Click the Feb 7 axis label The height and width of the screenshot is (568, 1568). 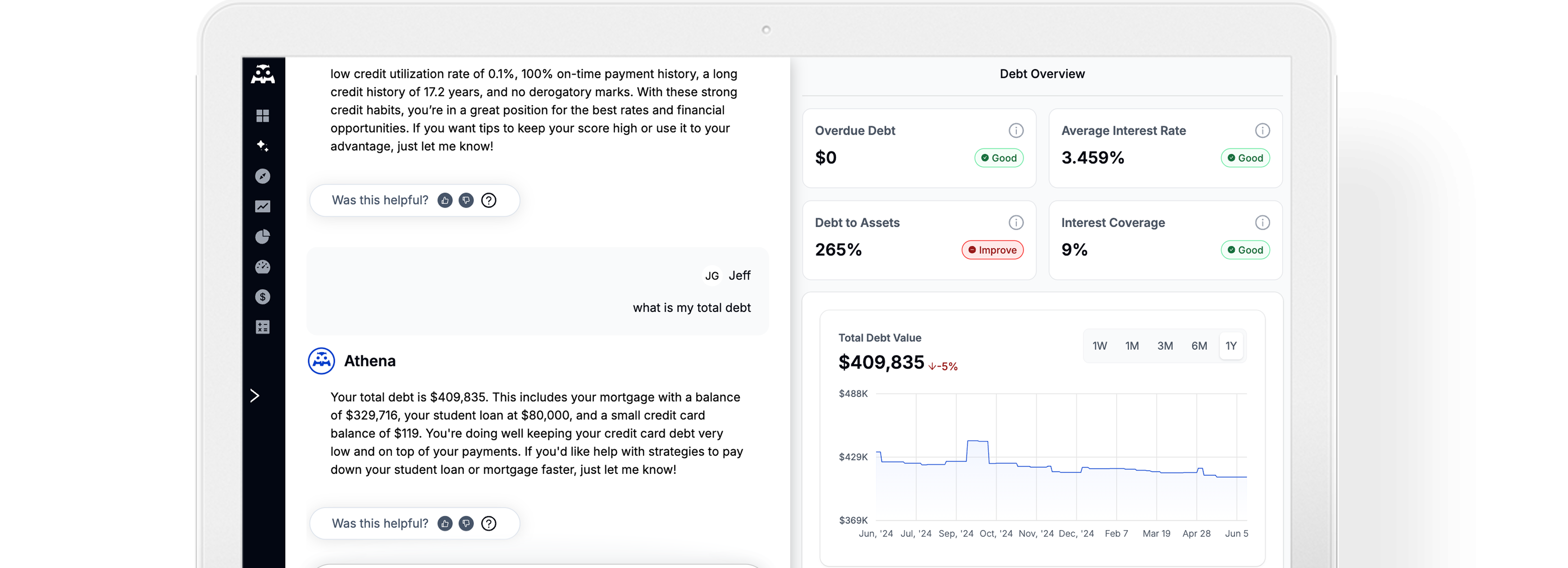[x=1117, y=534]
